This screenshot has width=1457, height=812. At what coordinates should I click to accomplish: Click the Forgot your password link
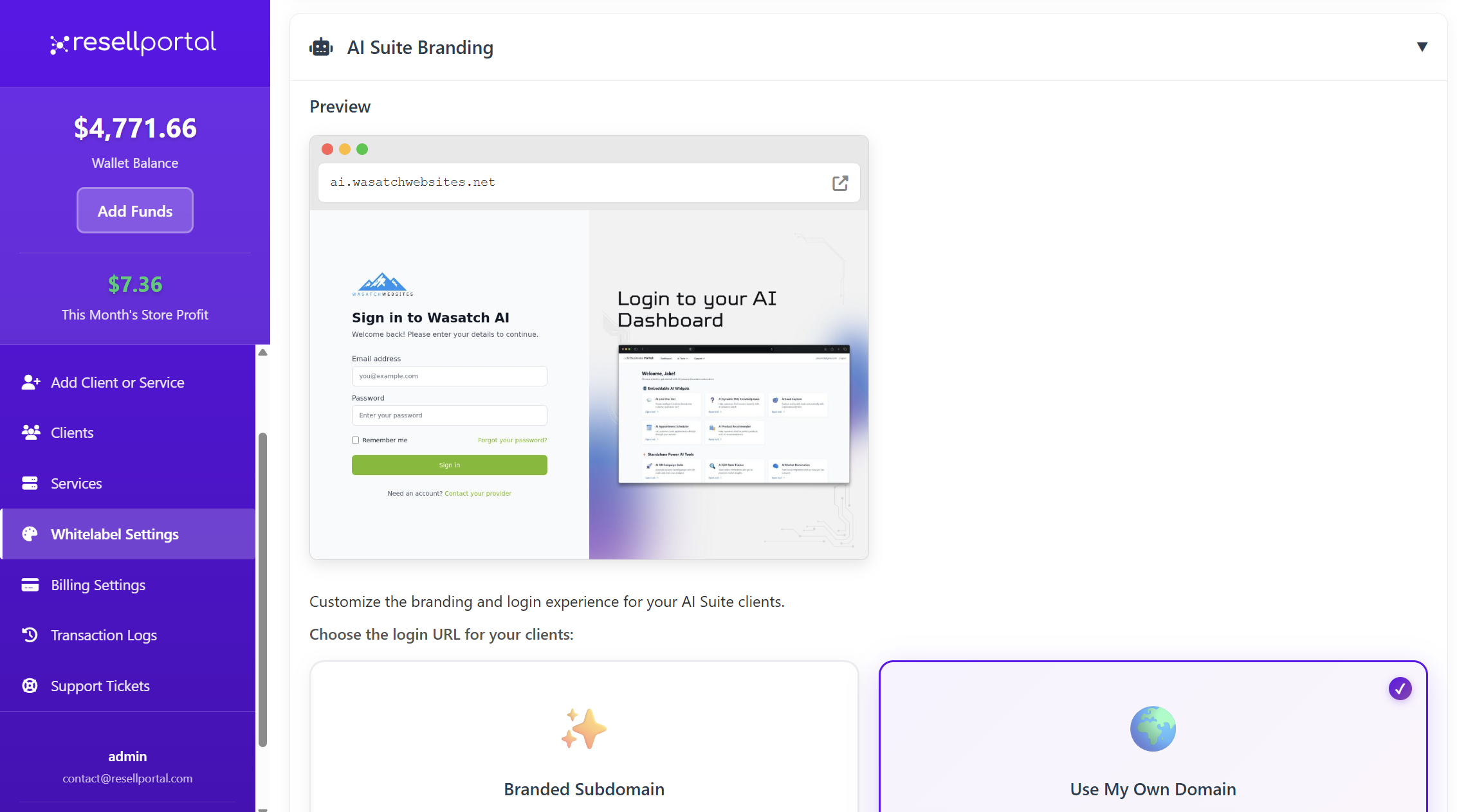coord(512,440)
